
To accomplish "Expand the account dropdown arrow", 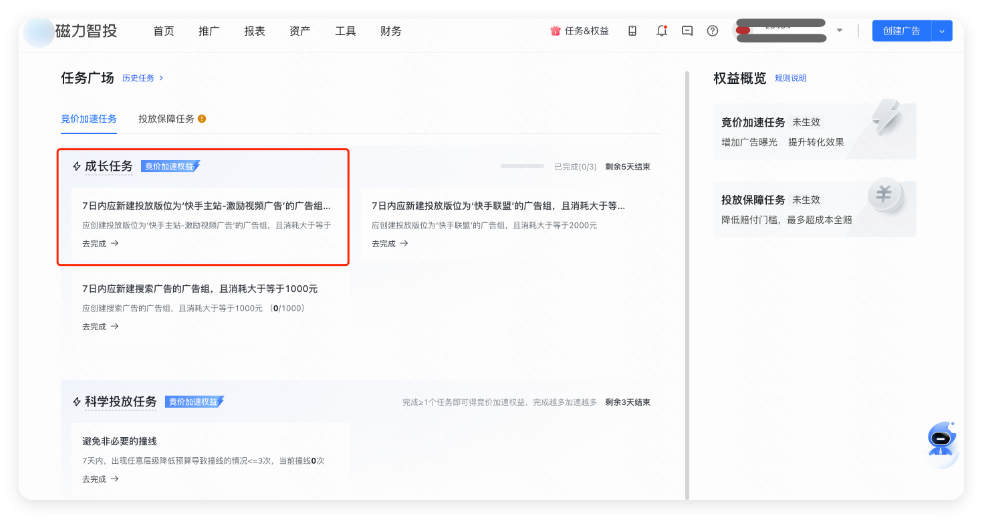I will tap(840, 30).
